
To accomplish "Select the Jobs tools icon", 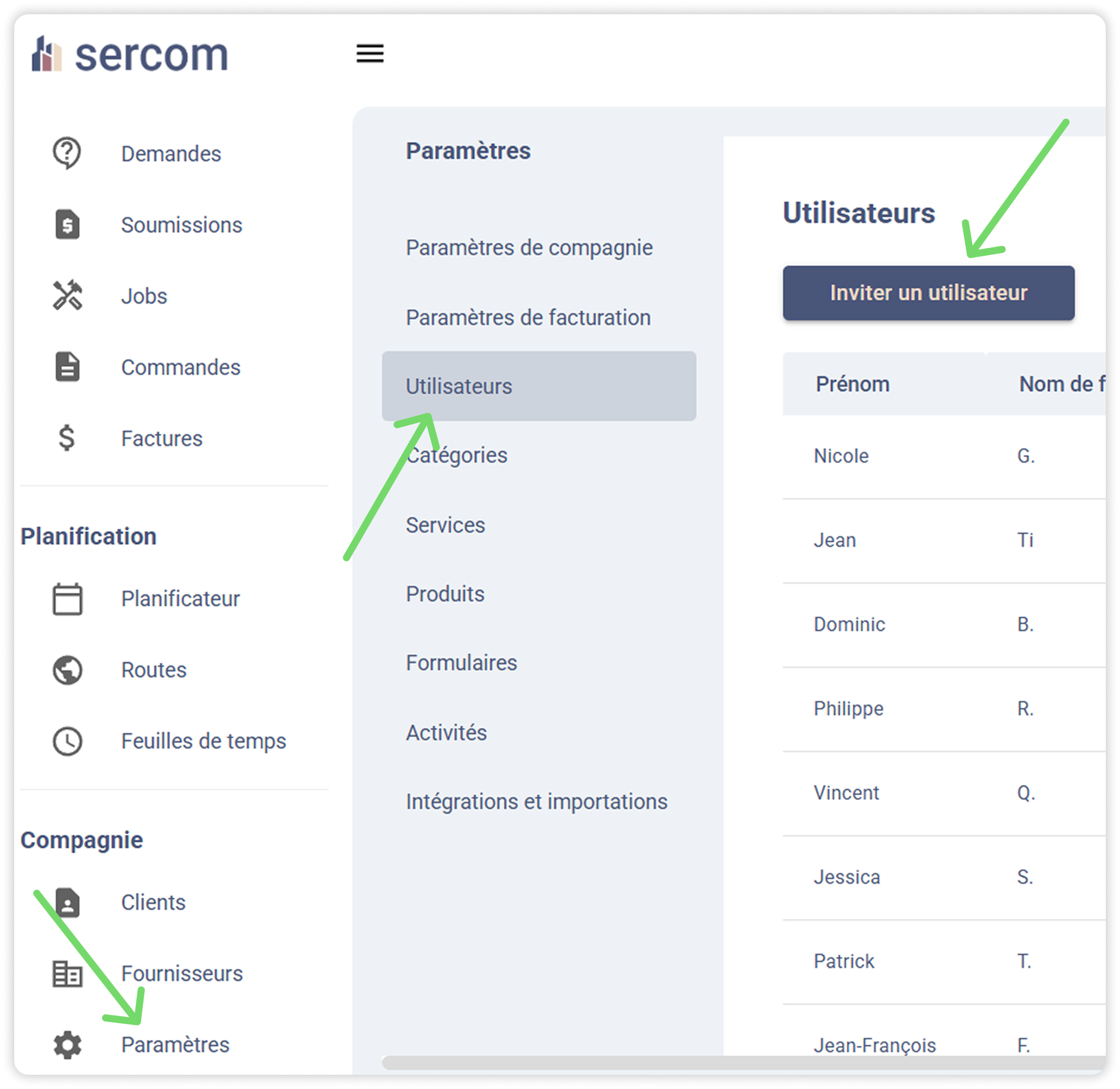I will click(68, 295).
